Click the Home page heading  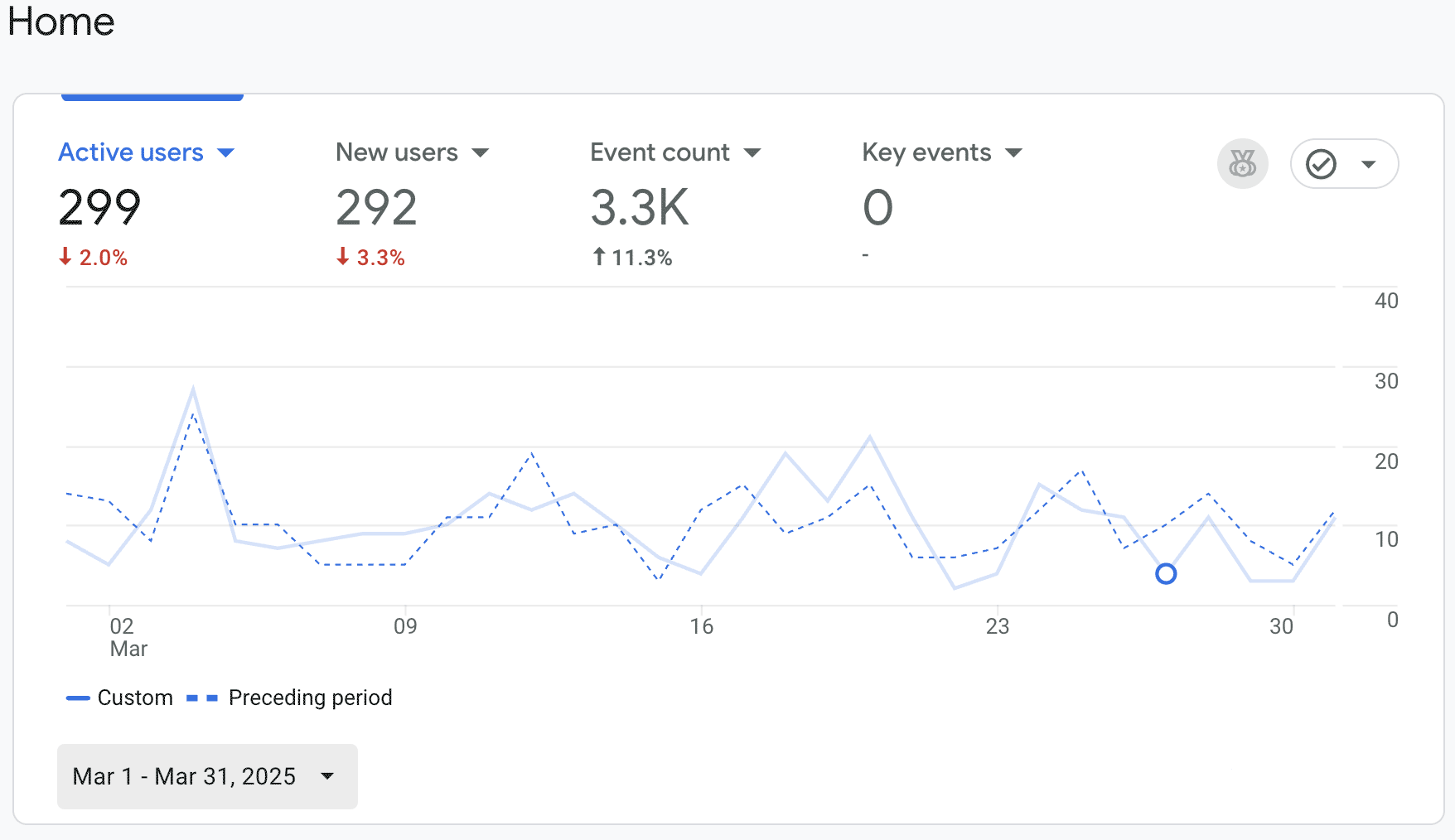[61, 22]
